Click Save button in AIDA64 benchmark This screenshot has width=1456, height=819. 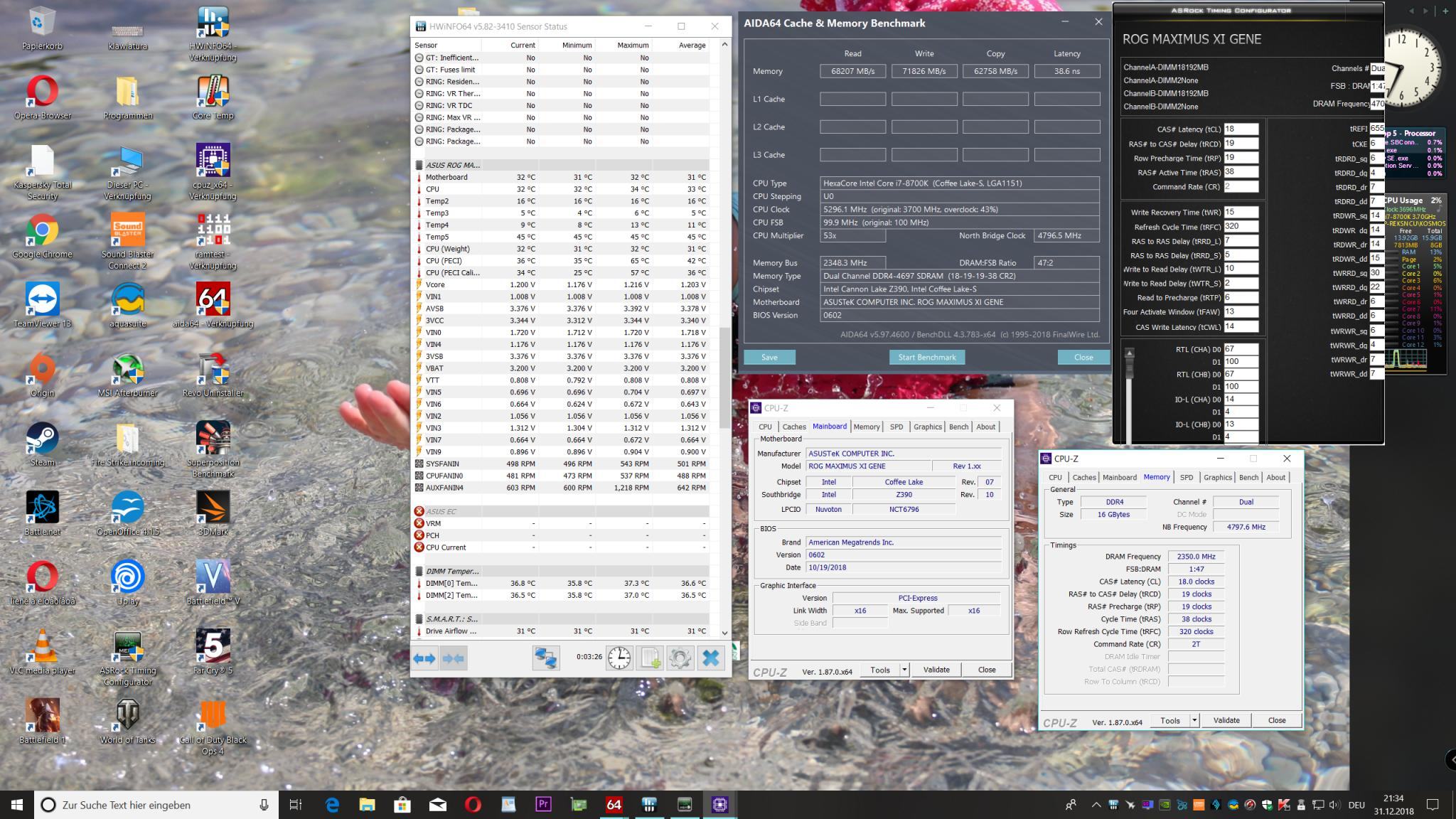[x=769, y=357]
